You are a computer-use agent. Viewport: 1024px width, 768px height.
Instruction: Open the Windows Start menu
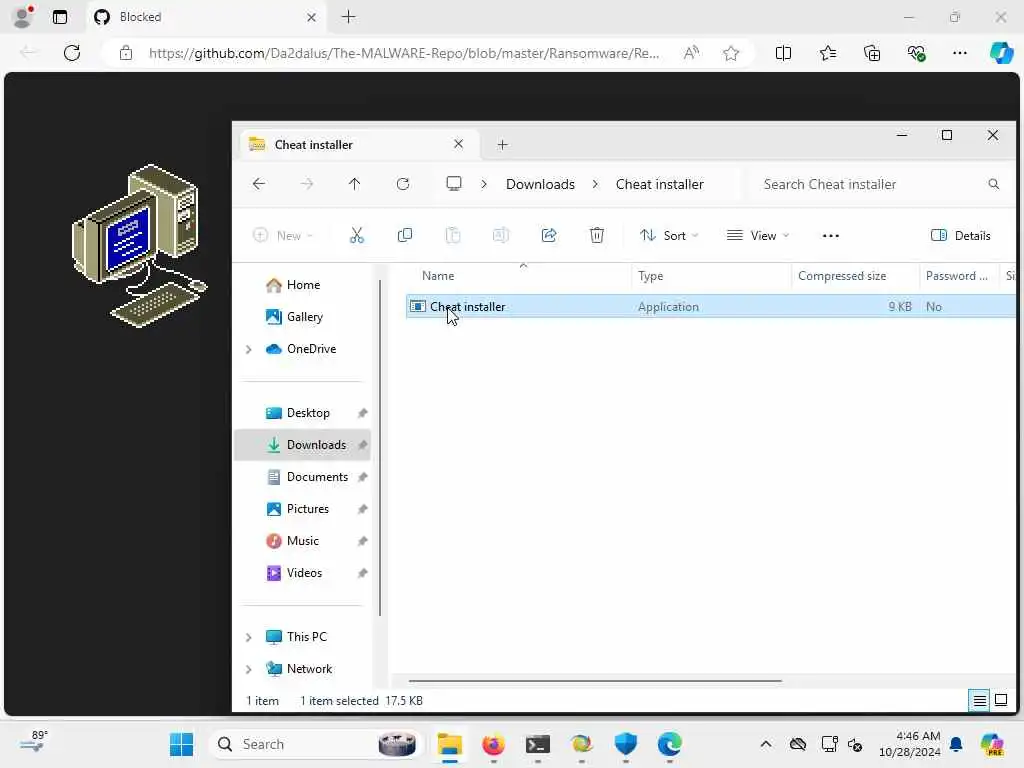181,744
